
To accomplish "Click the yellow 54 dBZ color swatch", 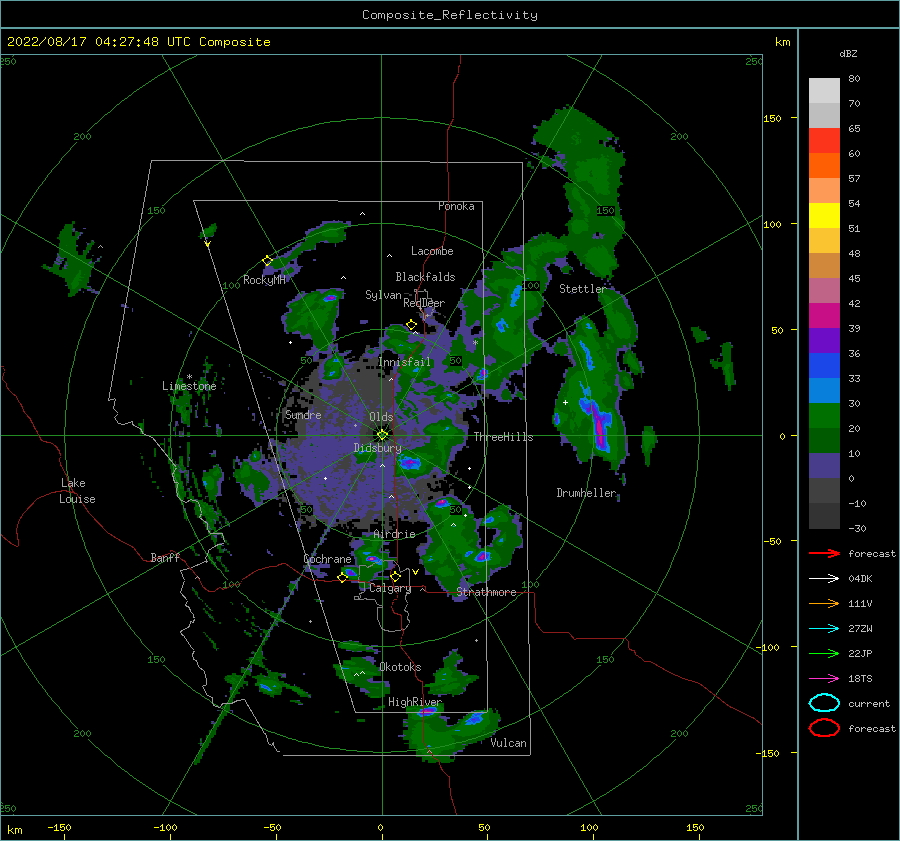I will coord(824,216).
